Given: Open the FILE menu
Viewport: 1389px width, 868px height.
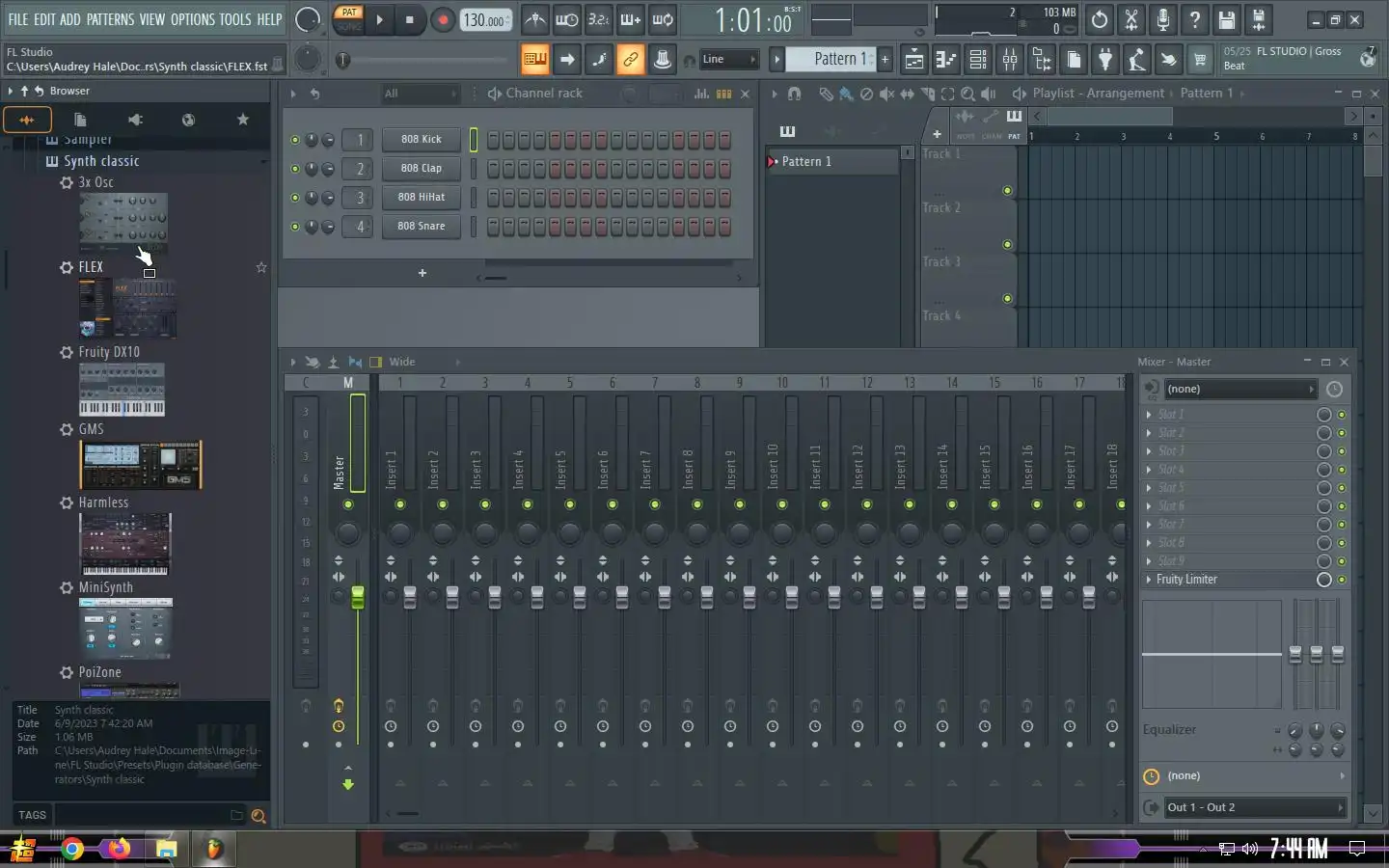Looking at the screenshot, I should point(17,19).
